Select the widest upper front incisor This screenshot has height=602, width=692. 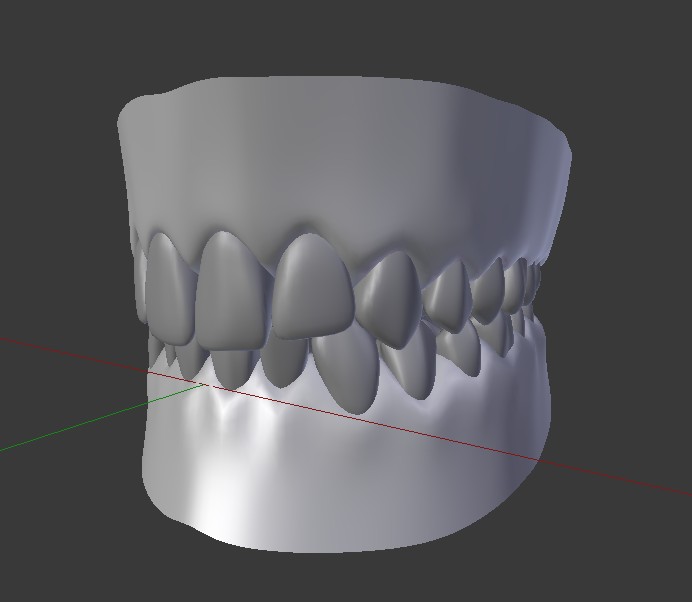coord(312,287)
